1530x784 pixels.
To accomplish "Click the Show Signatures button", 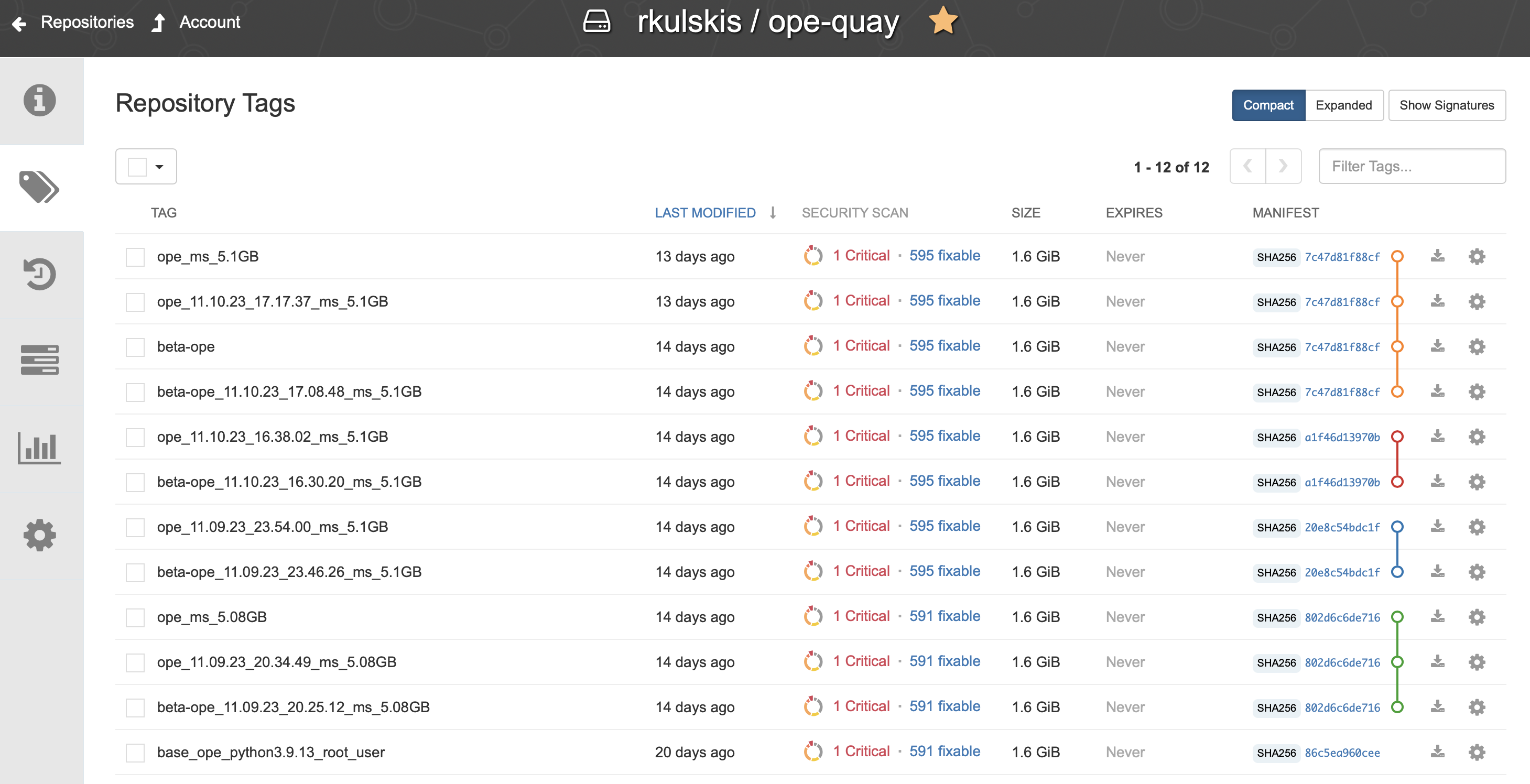I will 1446,105.
